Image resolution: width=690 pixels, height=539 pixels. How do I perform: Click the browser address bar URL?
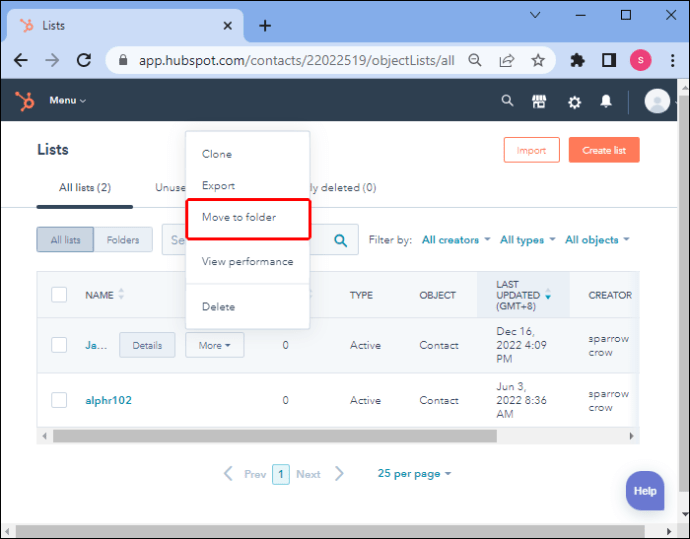[297, 60]
